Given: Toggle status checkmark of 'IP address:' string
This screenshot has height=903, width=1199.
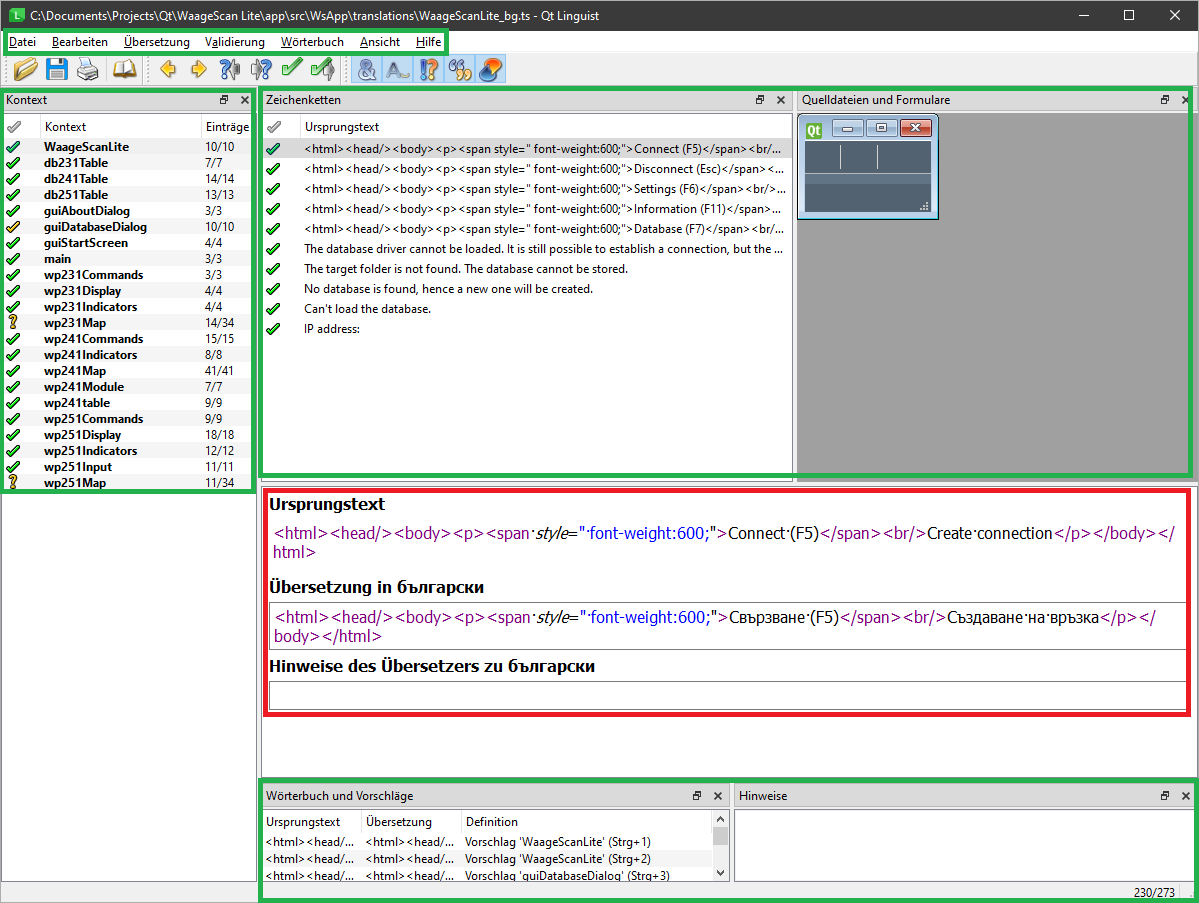Looking at the screenshot, I should point(274,329).
